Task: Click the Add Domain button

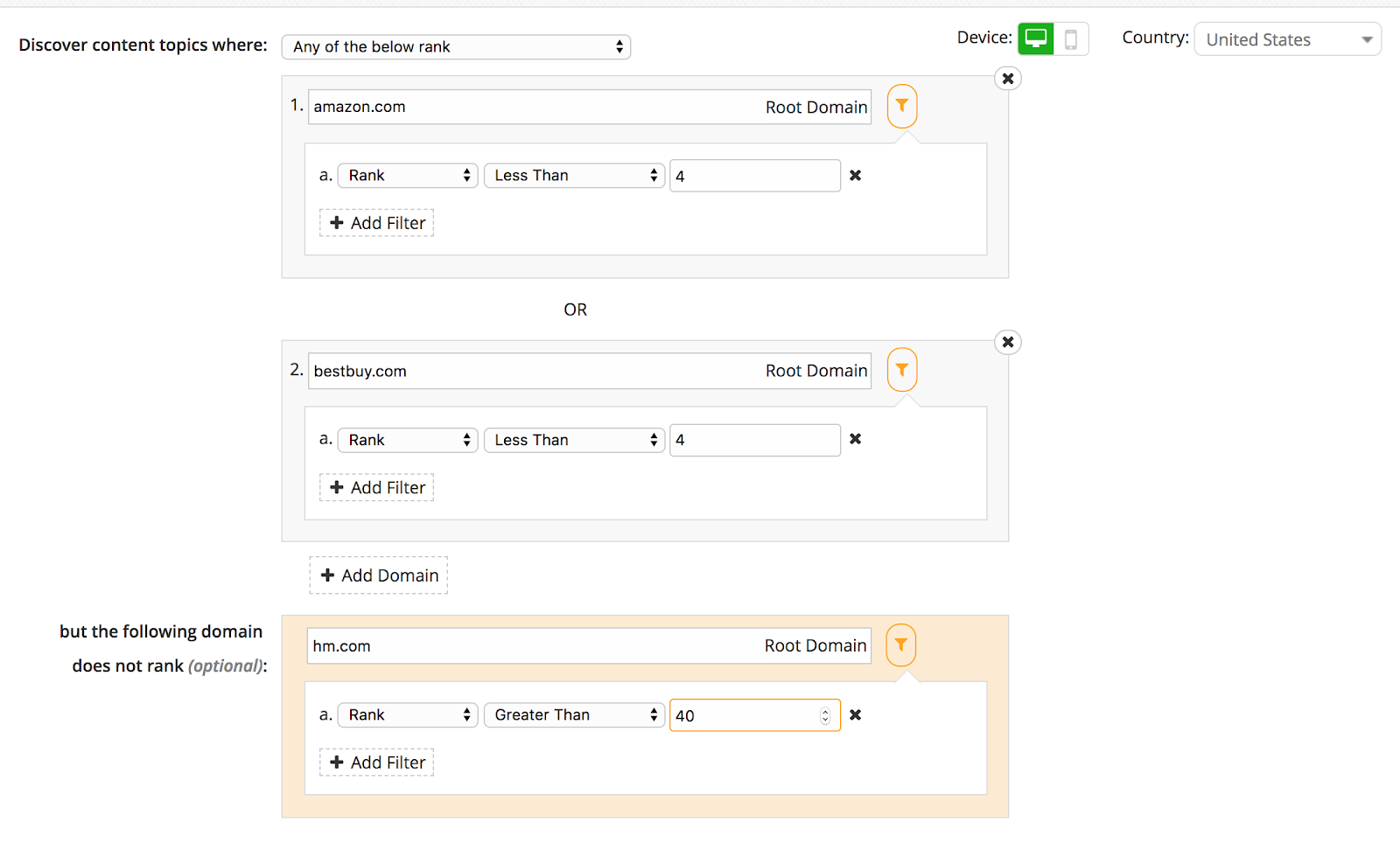Action: 379,575
